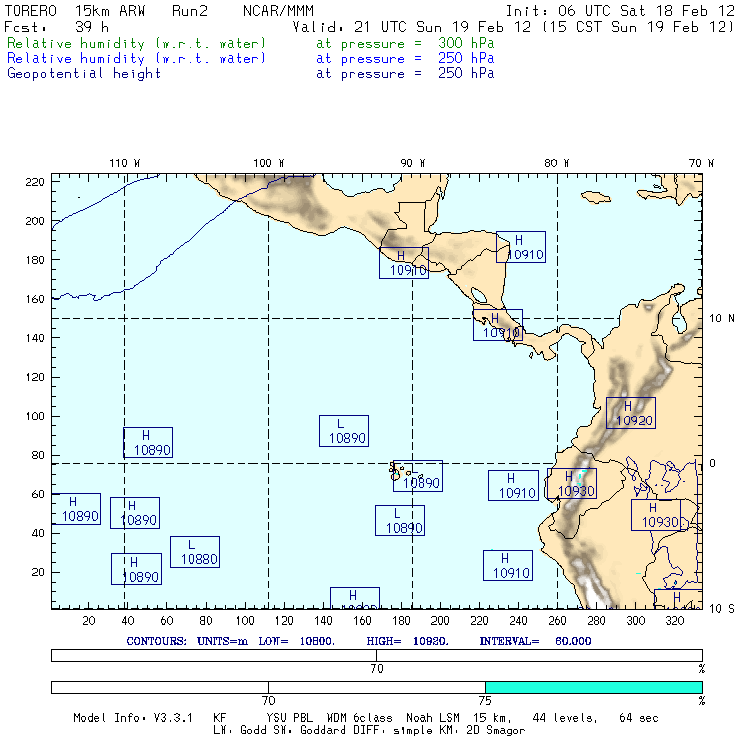Select the 'L 10880' low pressure label box
The width and height of the screenshot is (740, 740).
[195, 552]
